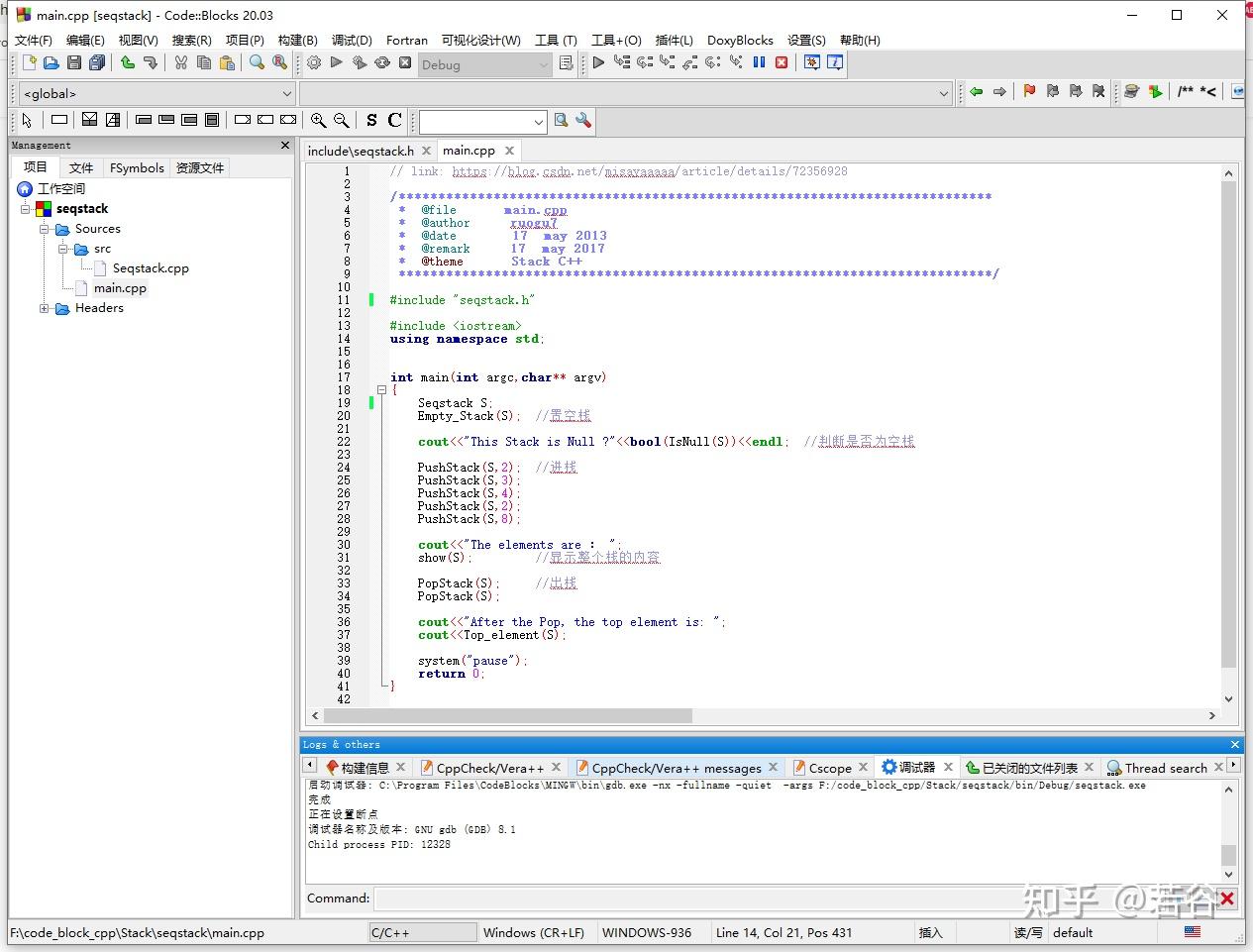Click the Save all files icon
Image resolution: width=1253 pixels, height=952 pixels.
pyautogui.click(x=97, y=63)
